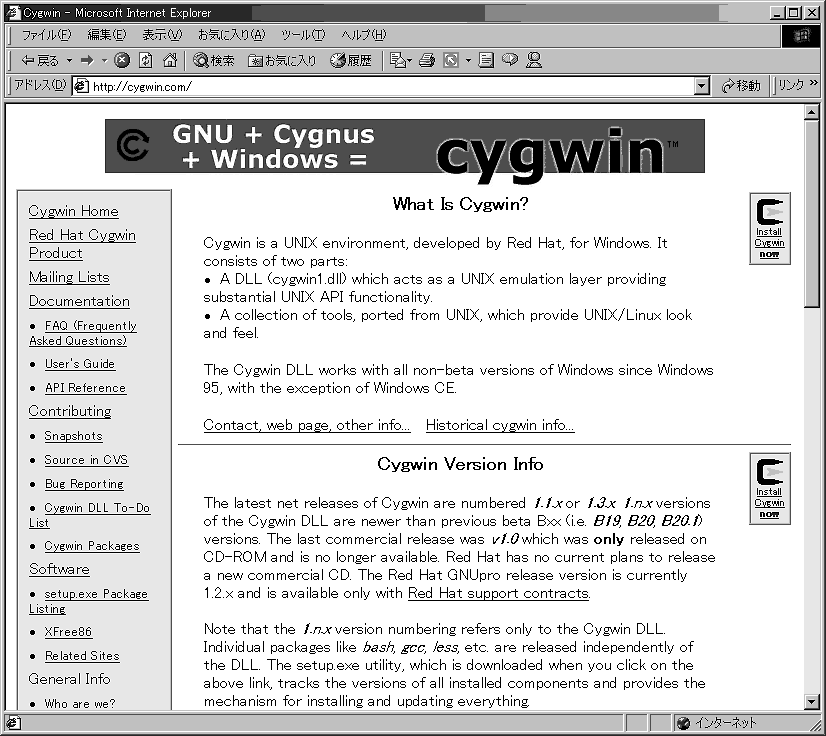Click the Forward arrow in the toolbar
This screenshot has width=826, height=736.
coord(87,61)
